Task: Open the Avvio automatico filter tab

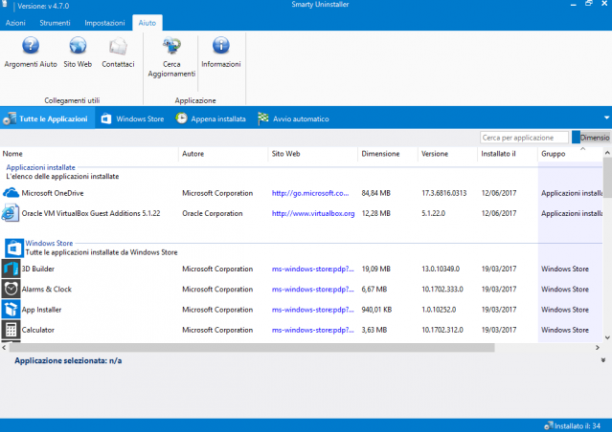Action: coord(294,119)
